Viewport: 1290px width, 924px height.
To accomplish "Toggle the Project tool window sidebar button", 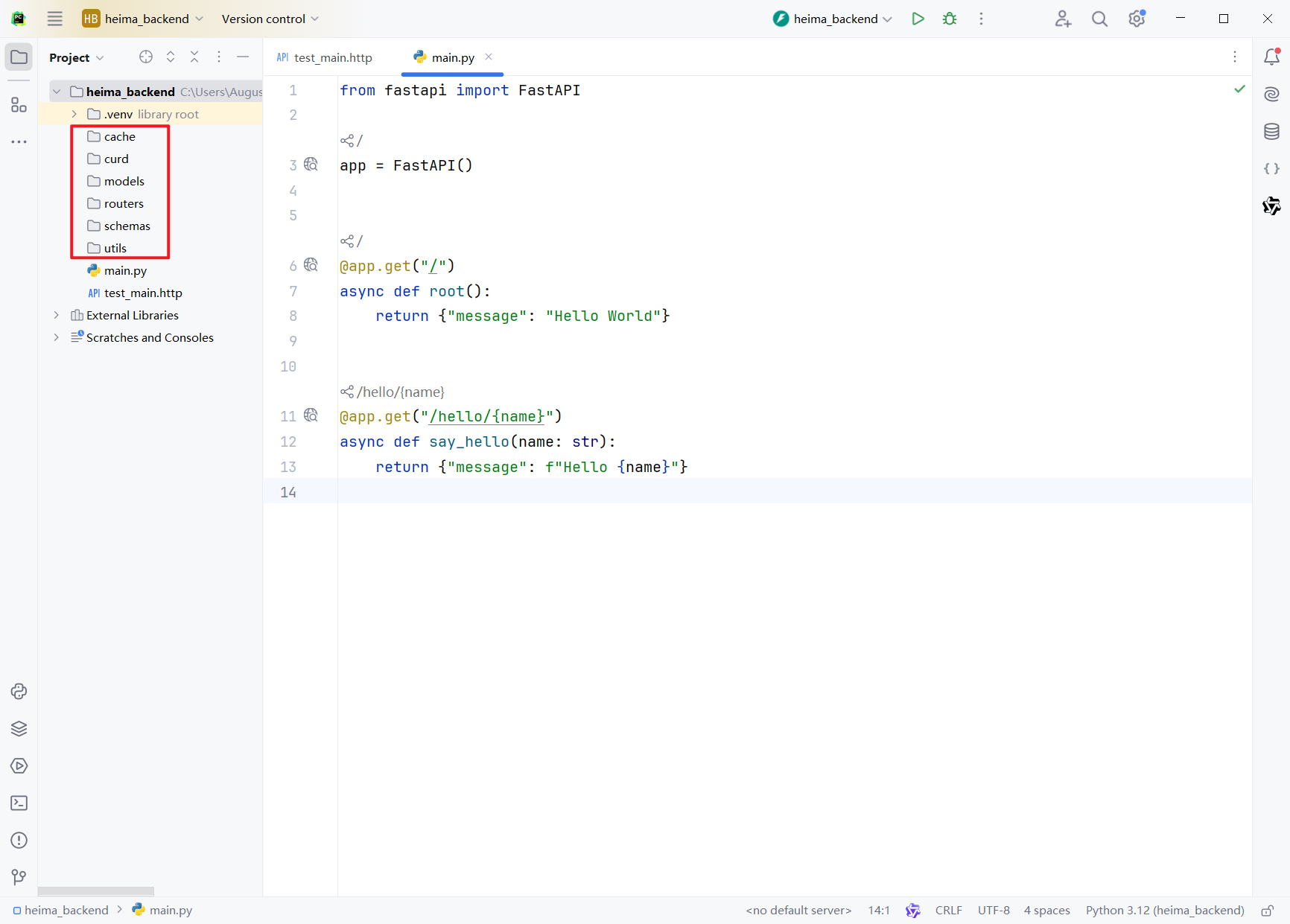I will pyautogui.click(x=19, y=57).
